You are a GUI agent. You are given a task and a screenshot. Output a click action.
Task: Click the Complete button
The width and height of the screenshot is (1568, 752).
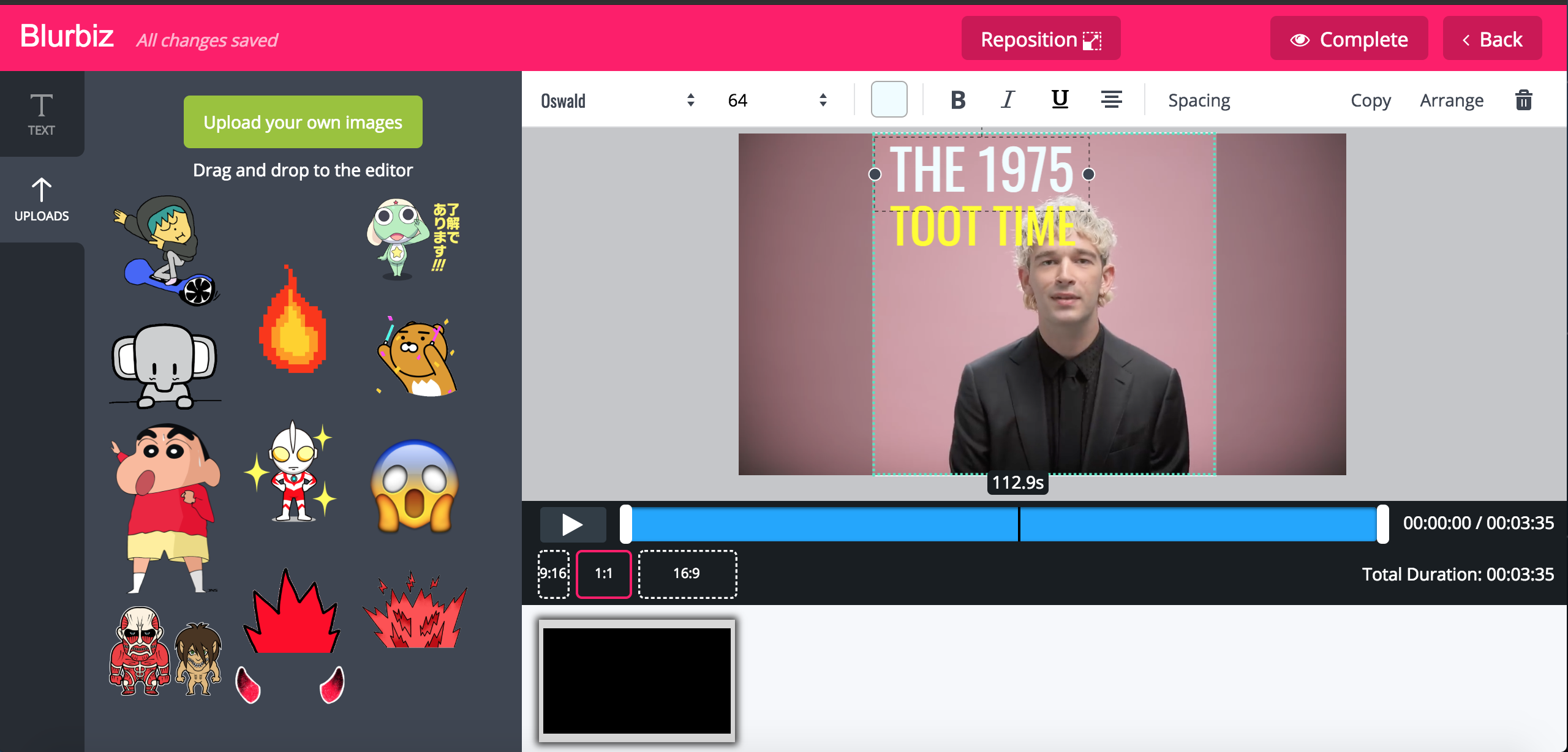pos(1349,39)
